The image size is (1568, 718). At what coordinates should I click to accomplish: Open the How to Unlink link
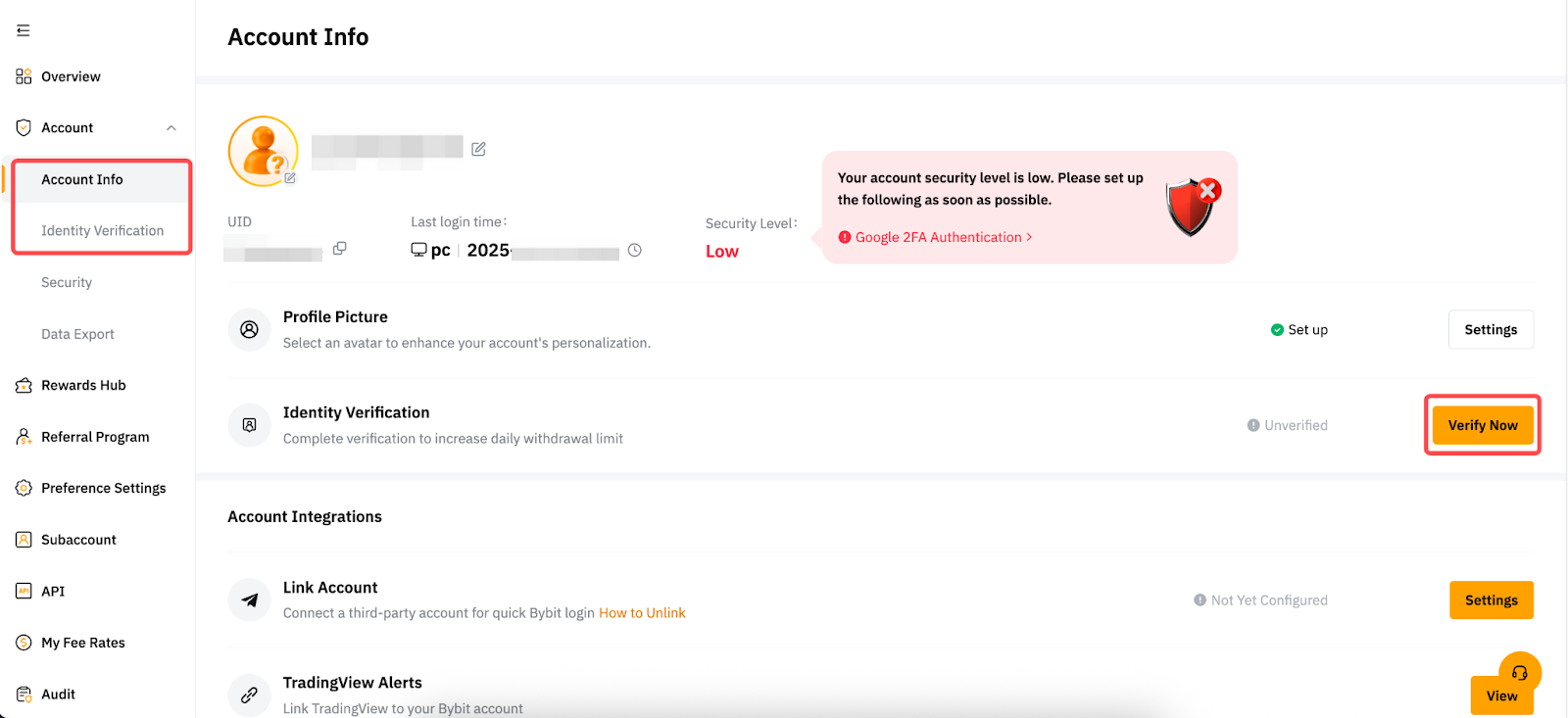coord(642,613)
